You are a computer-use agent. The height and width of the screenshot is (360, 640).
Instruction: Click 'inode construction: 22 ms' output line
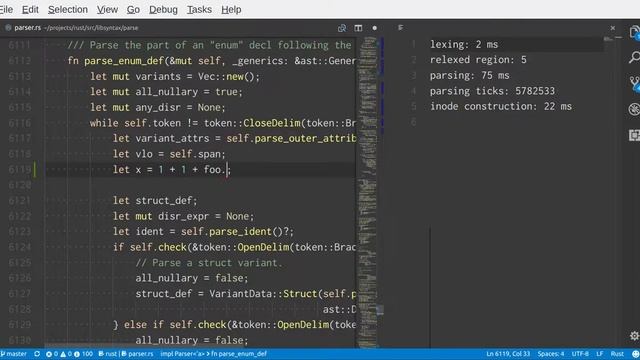pos(501,107)
